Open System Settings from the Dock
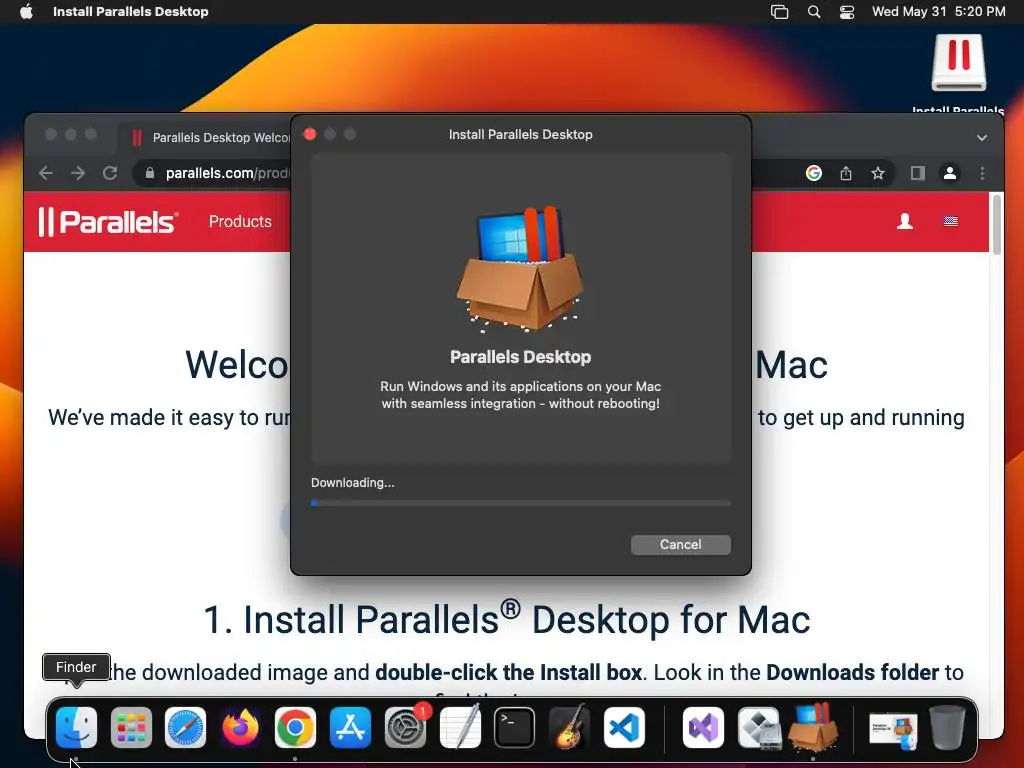This screenshot has height=768, width=1024. (405, 728)
